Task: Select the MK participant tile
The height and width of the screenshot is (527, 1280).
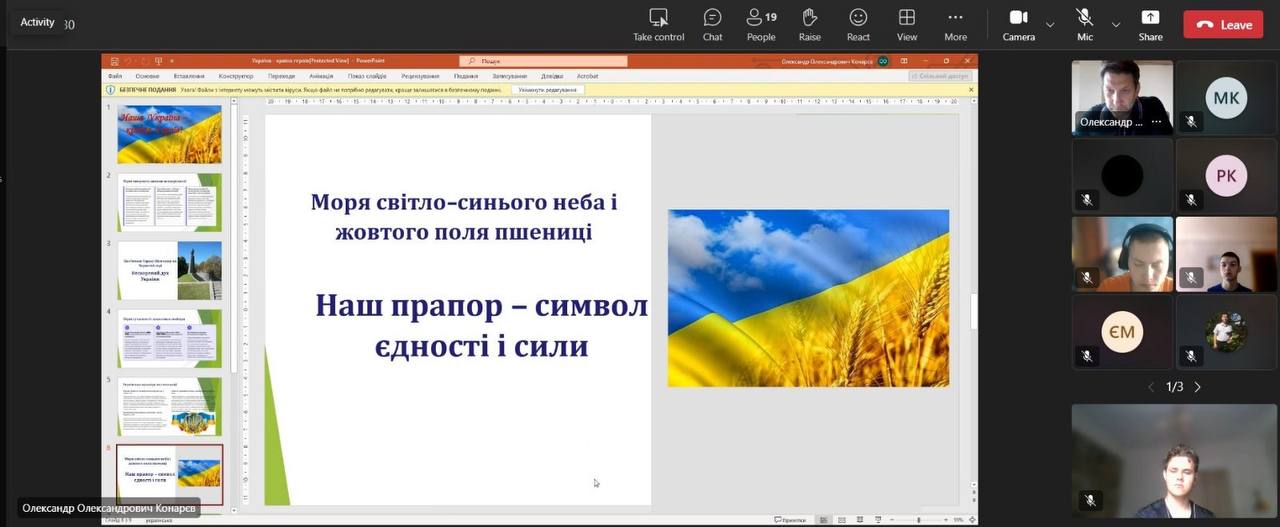Action: 1226,97
